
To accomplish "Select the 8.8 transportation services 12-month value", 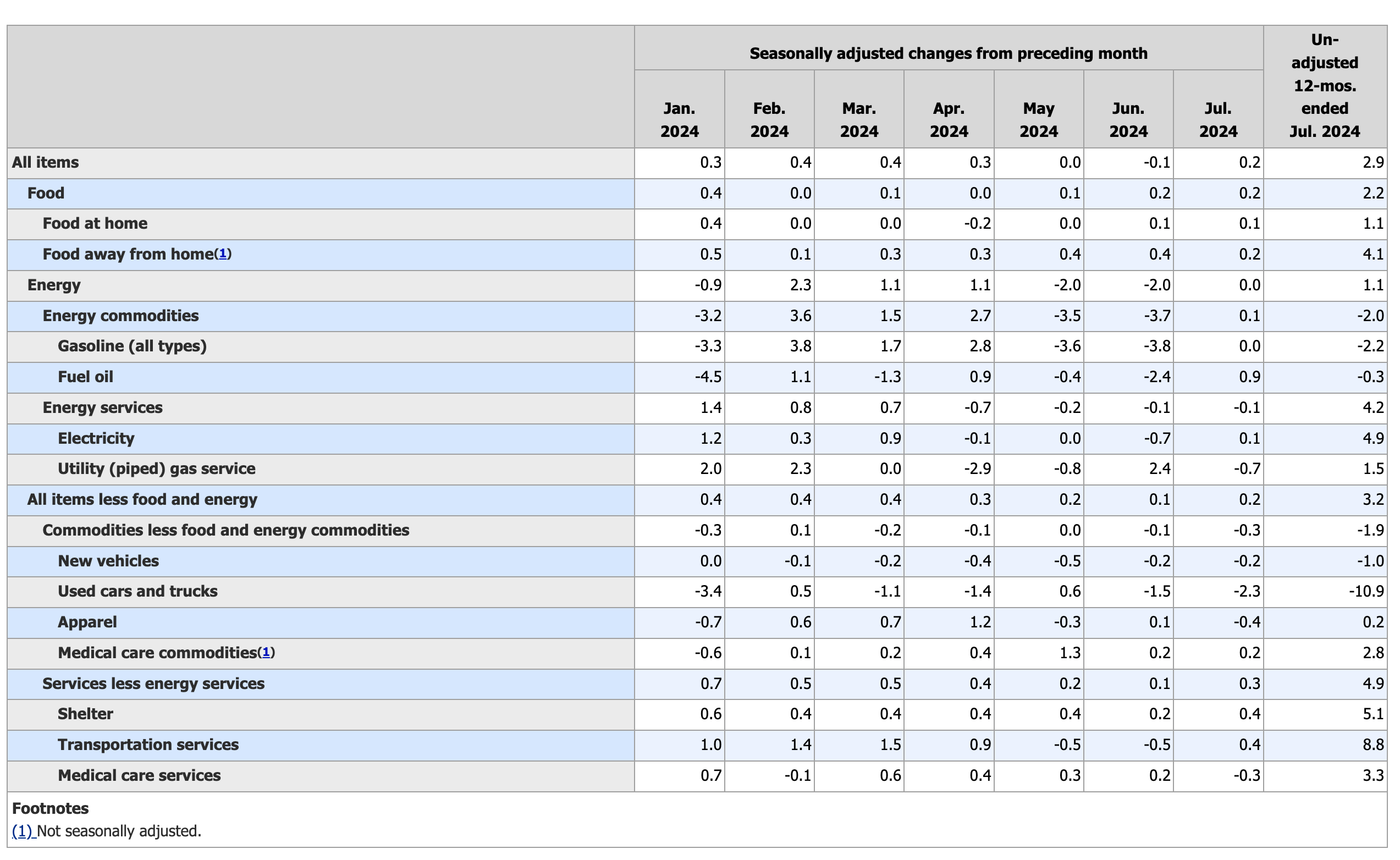I will 1373,745.
